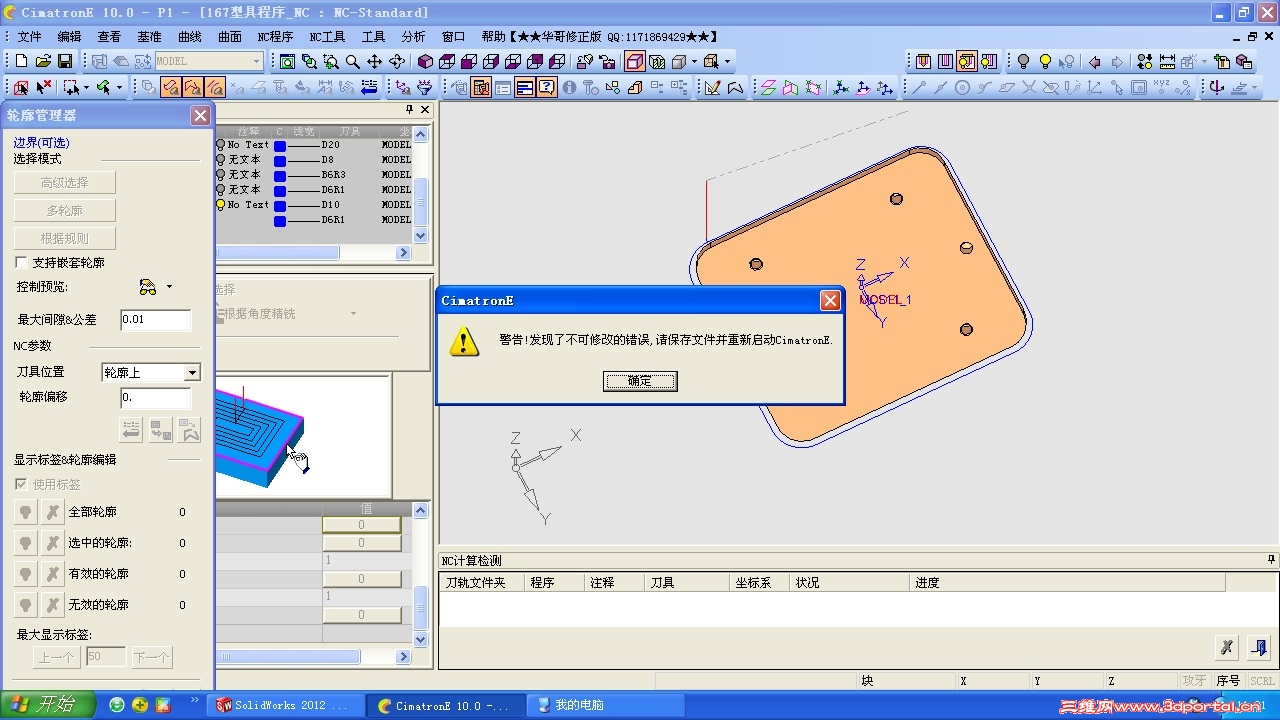Click the help question mark window icon
1280x720 pixels.
pyautogui.click(x=547, y=88)
